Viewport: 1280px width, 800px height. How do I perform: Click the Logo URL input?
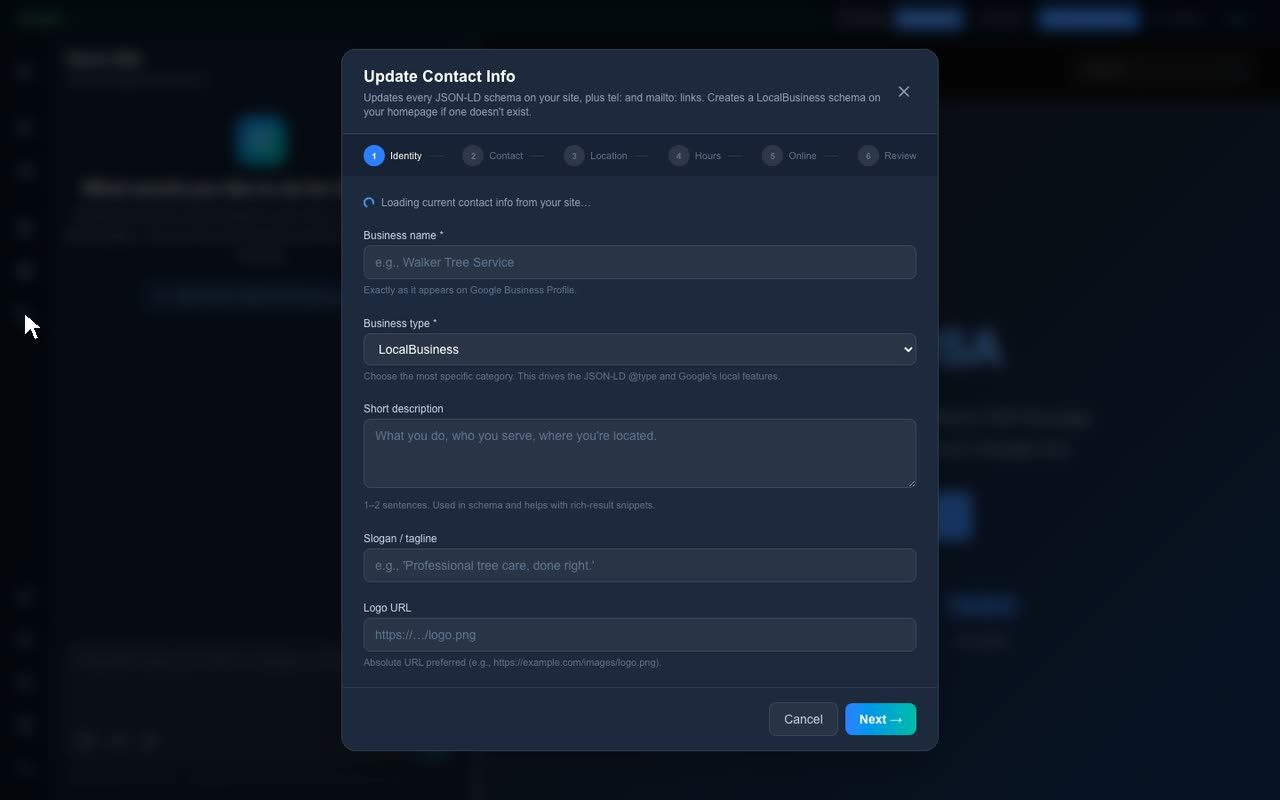640,635
